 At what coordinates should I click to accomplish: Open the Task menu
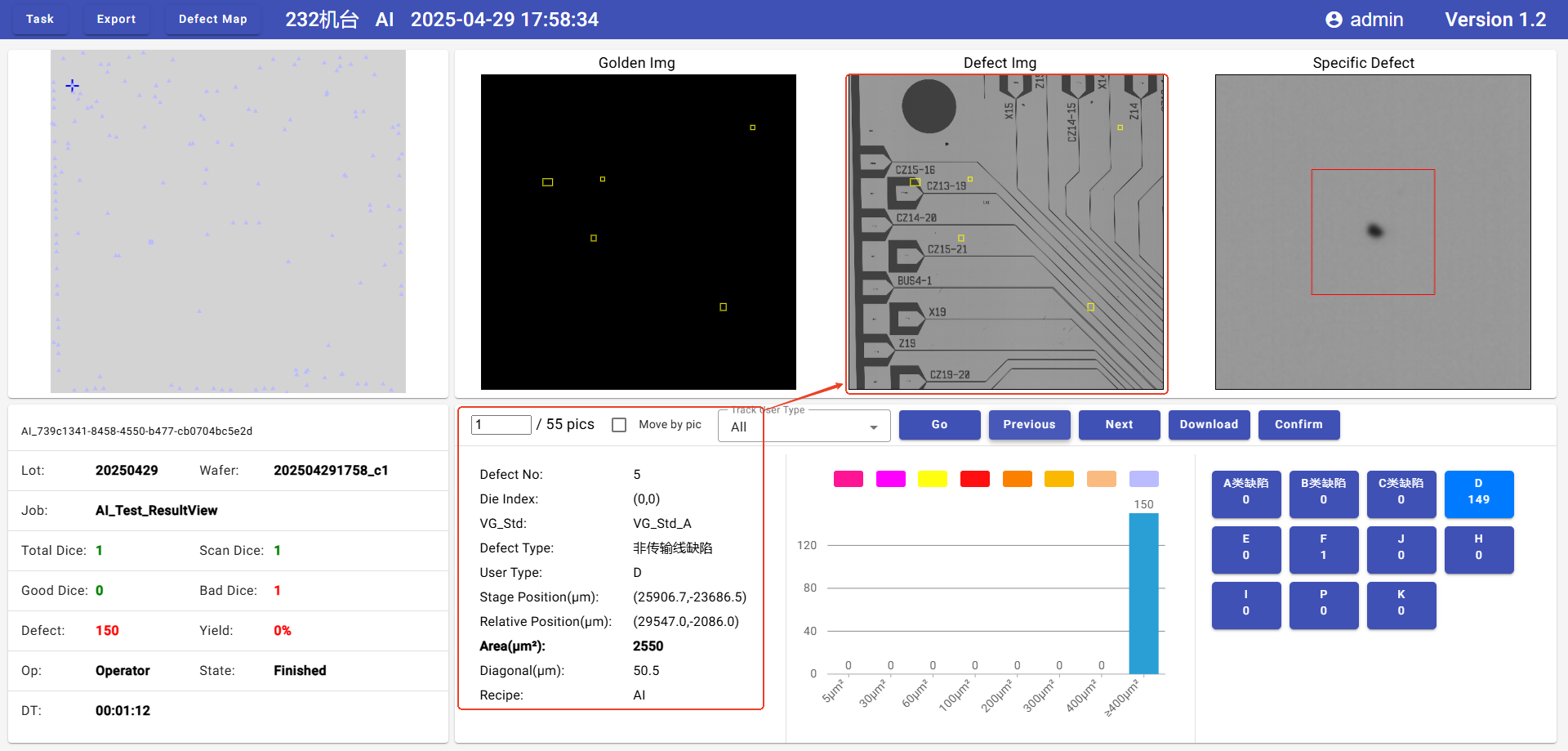(40, 19)
